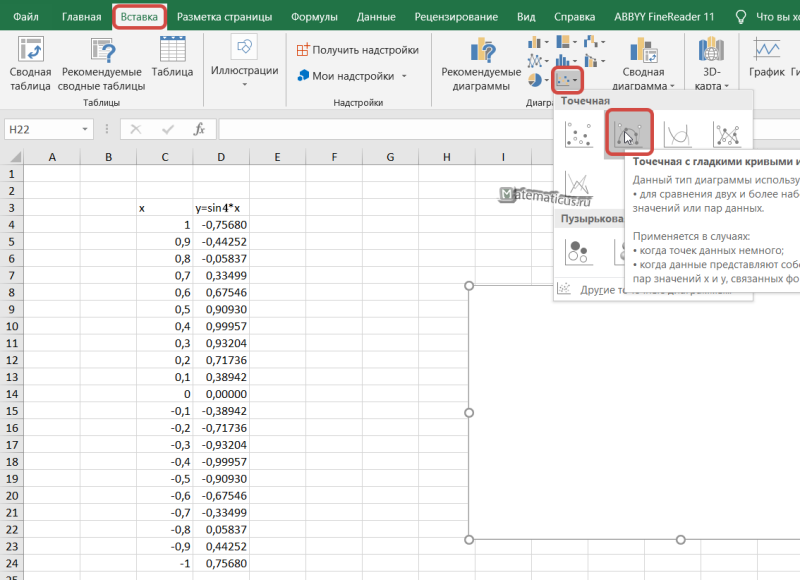
Task: Expand the Name Box dropdown arrow
Action: [x=85, y=130]
